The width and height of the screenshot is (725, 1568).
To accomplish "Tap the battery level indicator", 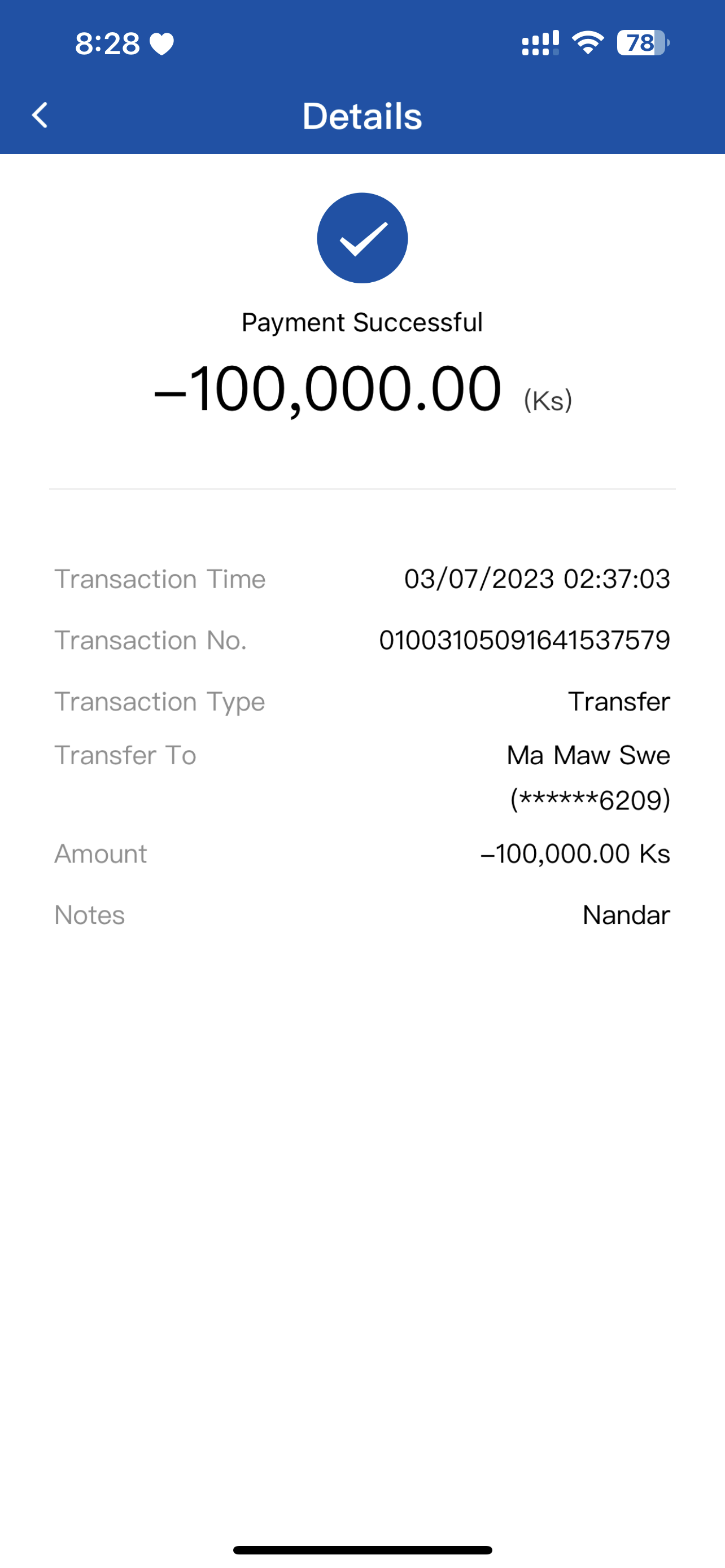I will coord(643,43).
